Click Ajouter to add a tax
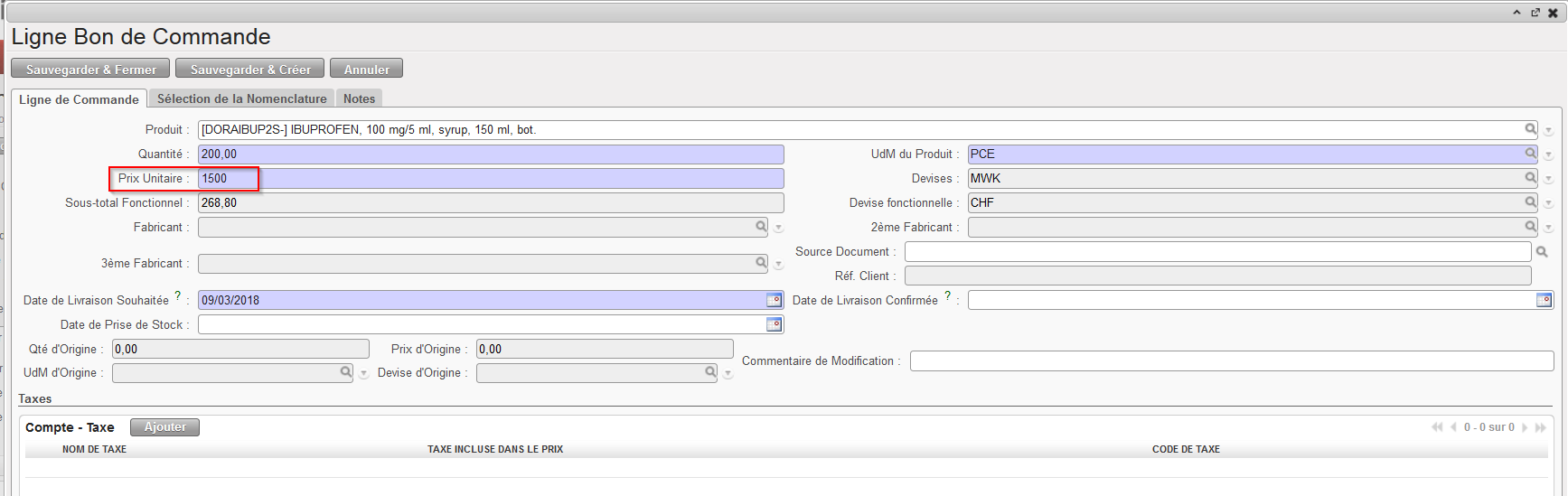Viewport: 1568px width, 496px height. (164, 427)
